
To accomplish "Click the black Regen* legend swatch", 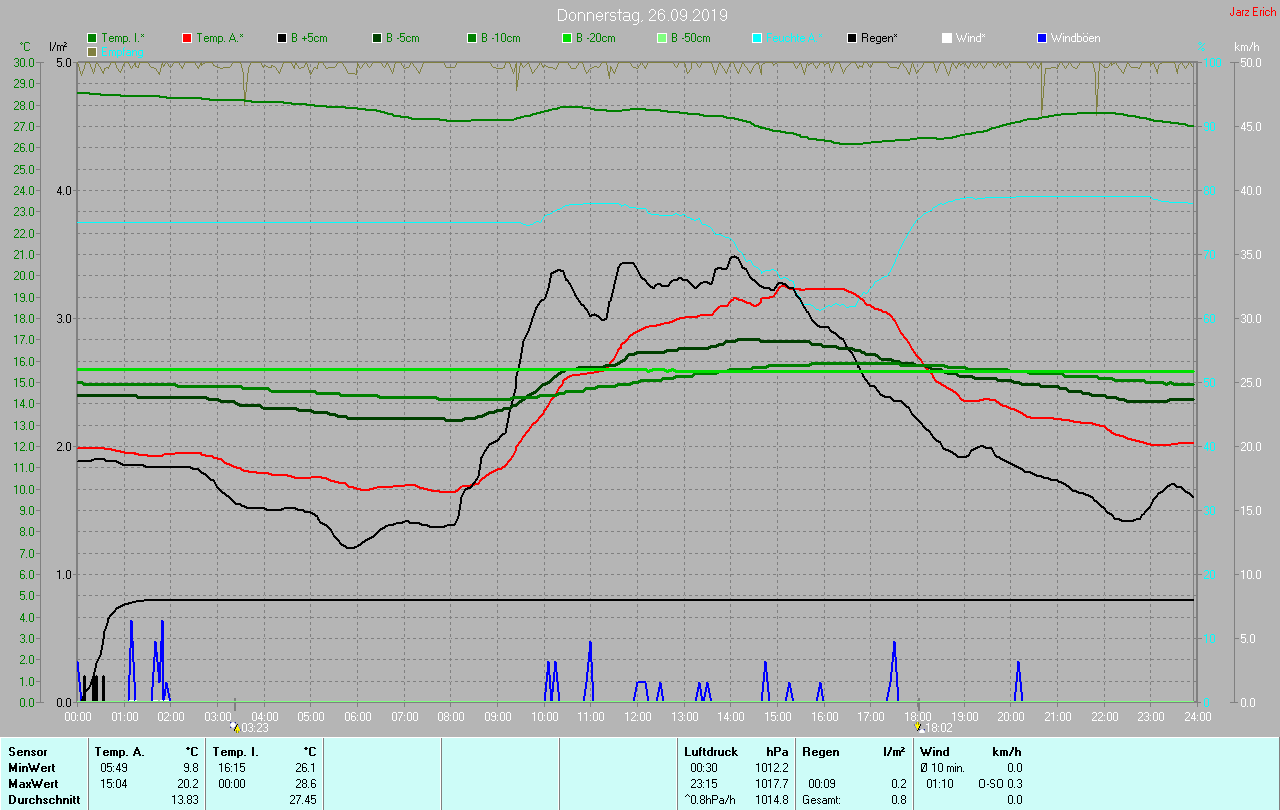I will (852, 38).
